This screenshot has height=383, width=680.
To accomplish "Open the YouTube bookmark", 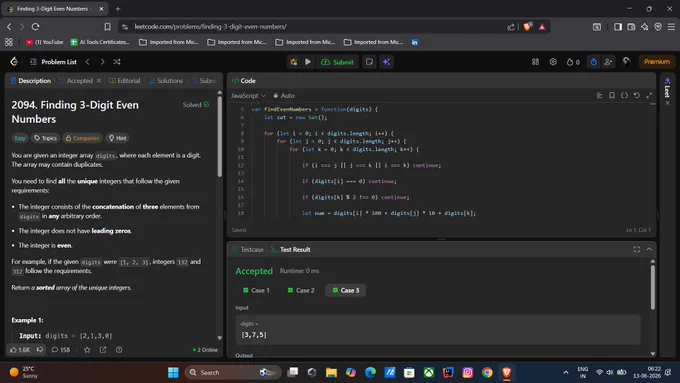I will click(44, 42).
